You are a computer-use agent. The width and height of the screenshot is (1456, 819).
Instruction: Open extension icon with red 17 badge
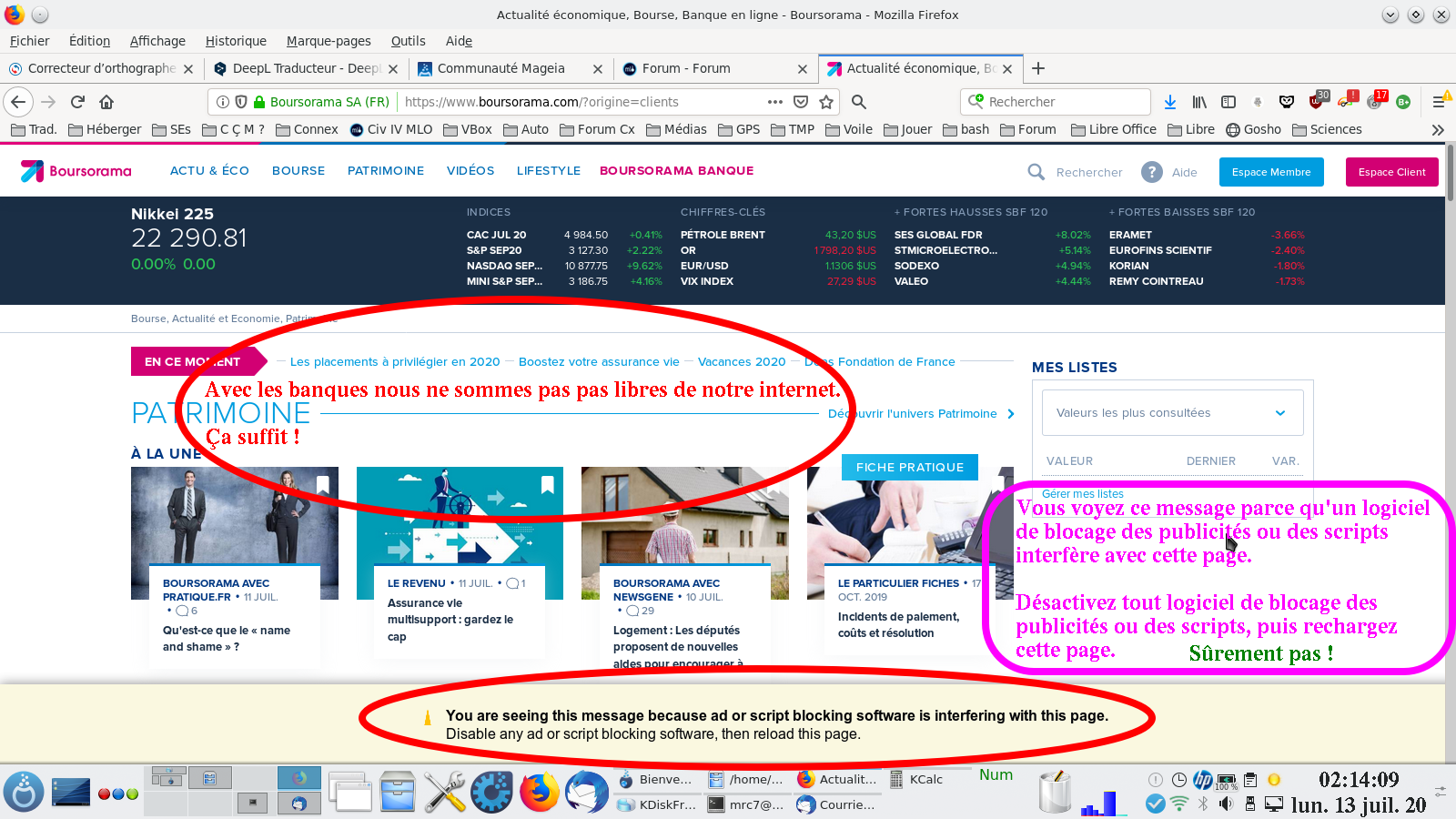pyautogui.click(x=1376, y=100)
